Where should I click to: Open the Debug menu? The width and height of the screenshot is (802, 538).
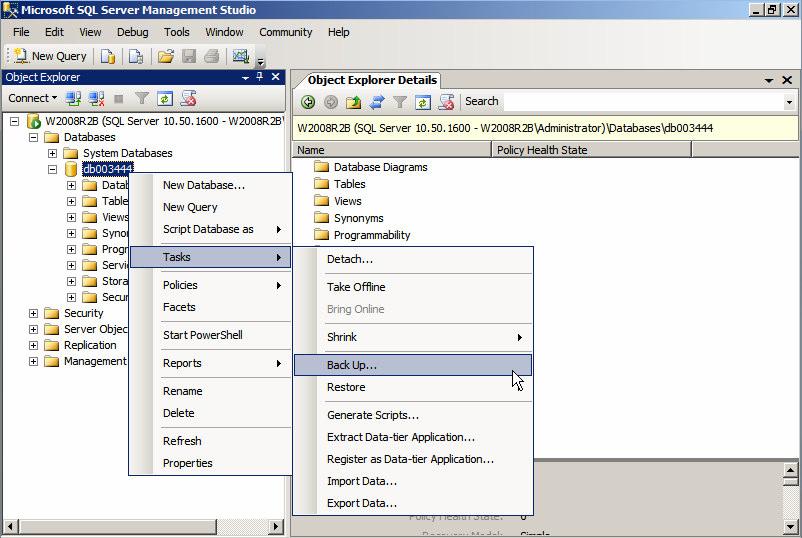click(x=132, y=32)
